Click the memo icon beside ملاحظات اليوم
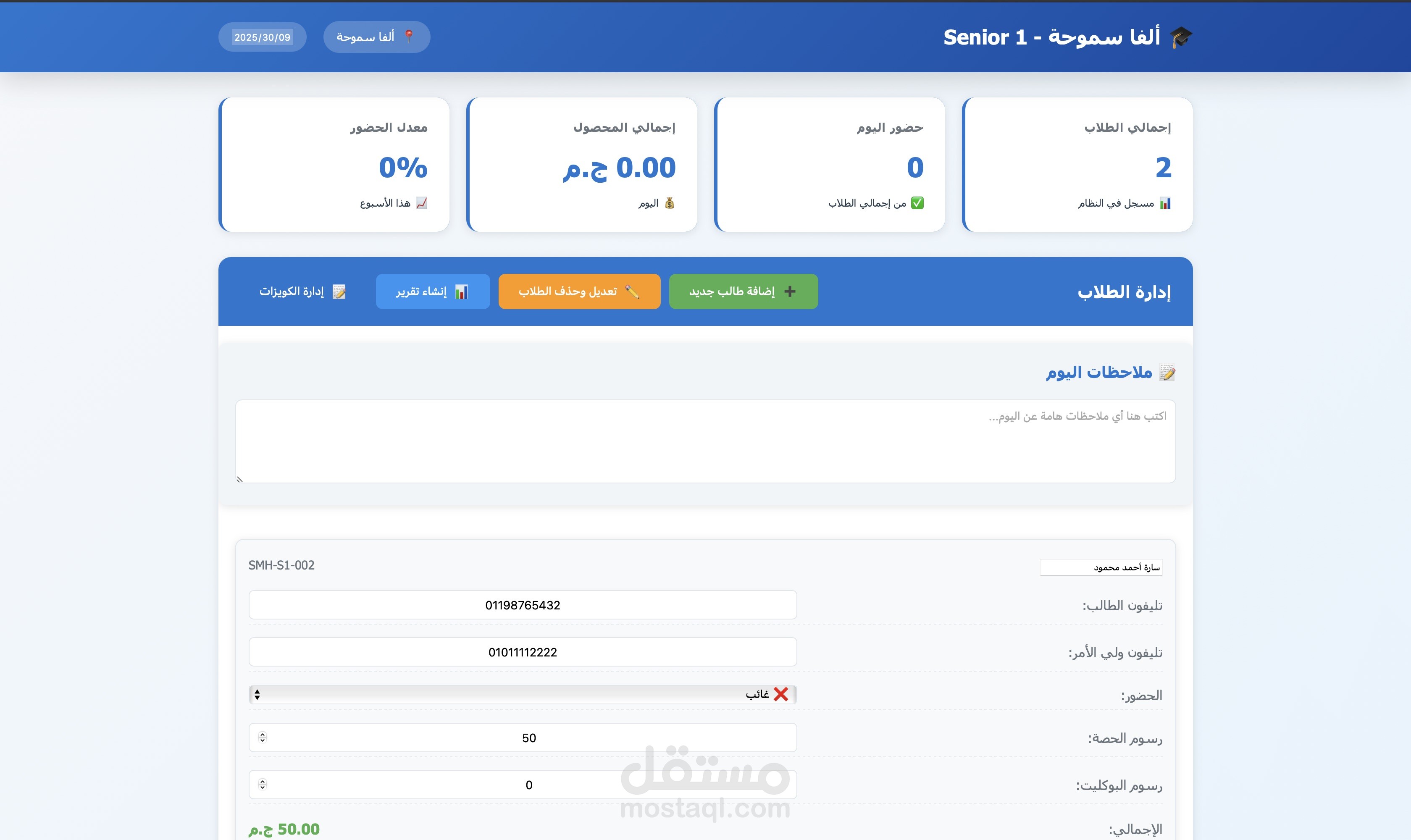This screenshot has width=1411, height=840. pyautogui.click(x=1167, y=373)
